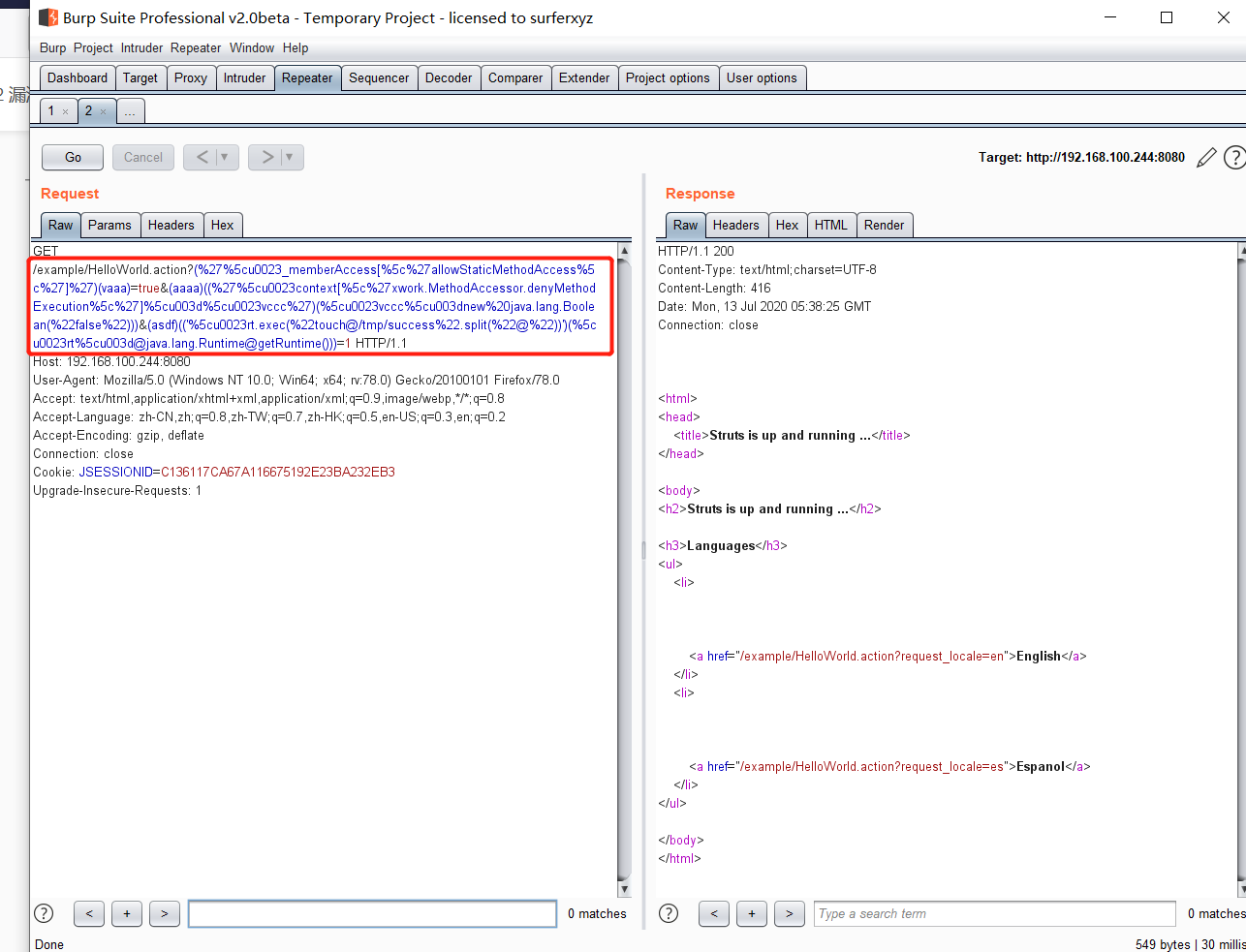Open the User options tab
This screenshot has width=1246, height=952.
tap(762, 78)
